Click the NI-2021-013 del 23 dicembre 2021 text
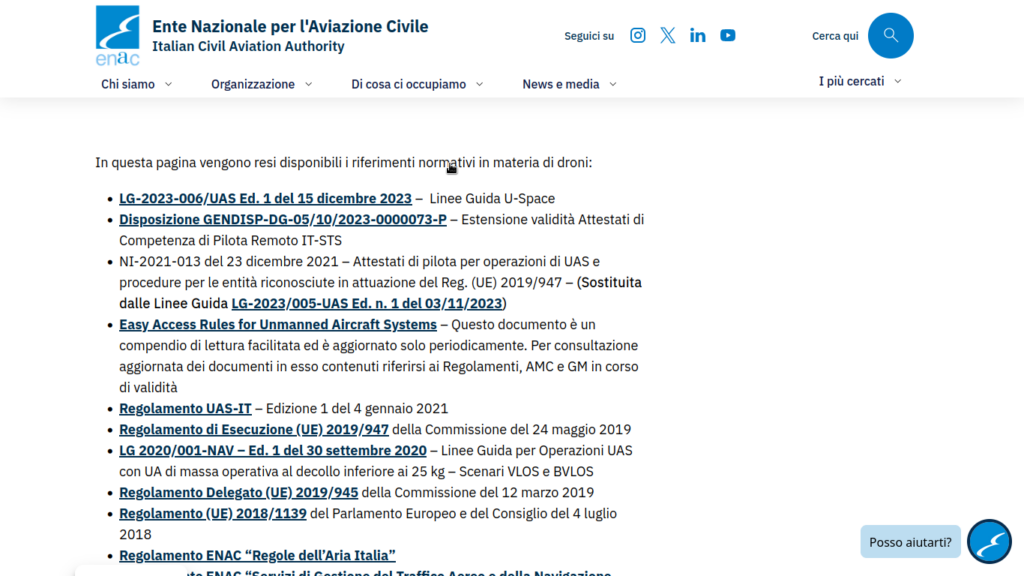Viewport: 1024px width, 576px height. (229, 262)
